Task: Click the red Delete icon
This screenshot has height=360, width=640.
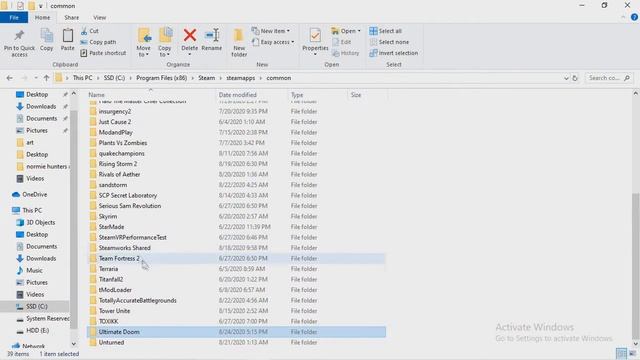Action: point(190,36)
